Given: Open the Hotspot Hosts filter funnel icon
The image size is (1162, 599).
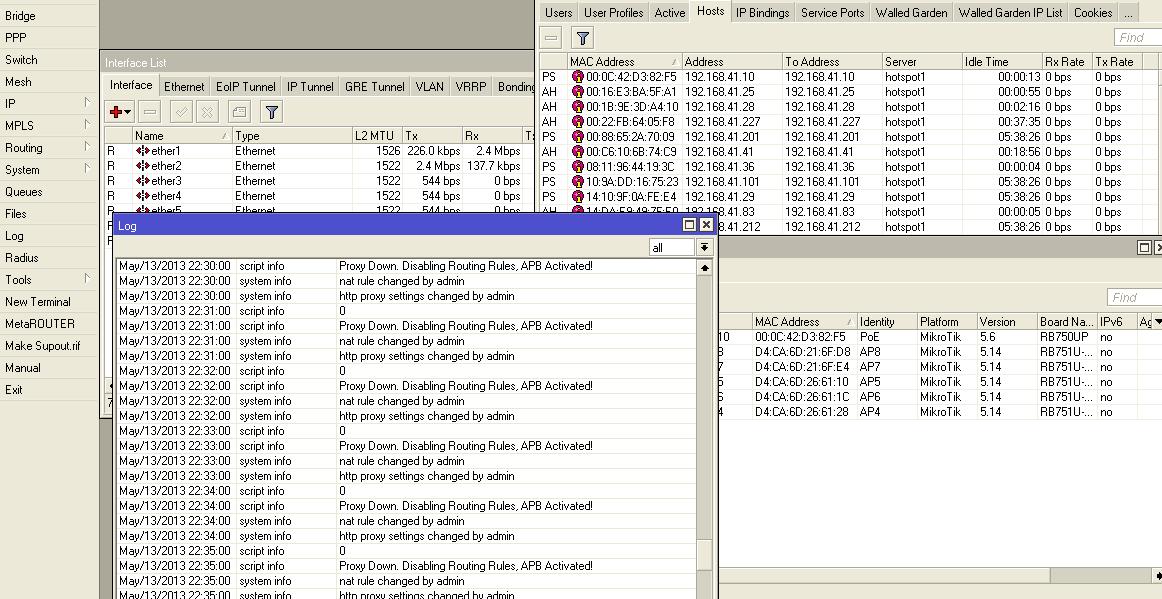Looking at the screenshot, I should (x=582, y=38).
